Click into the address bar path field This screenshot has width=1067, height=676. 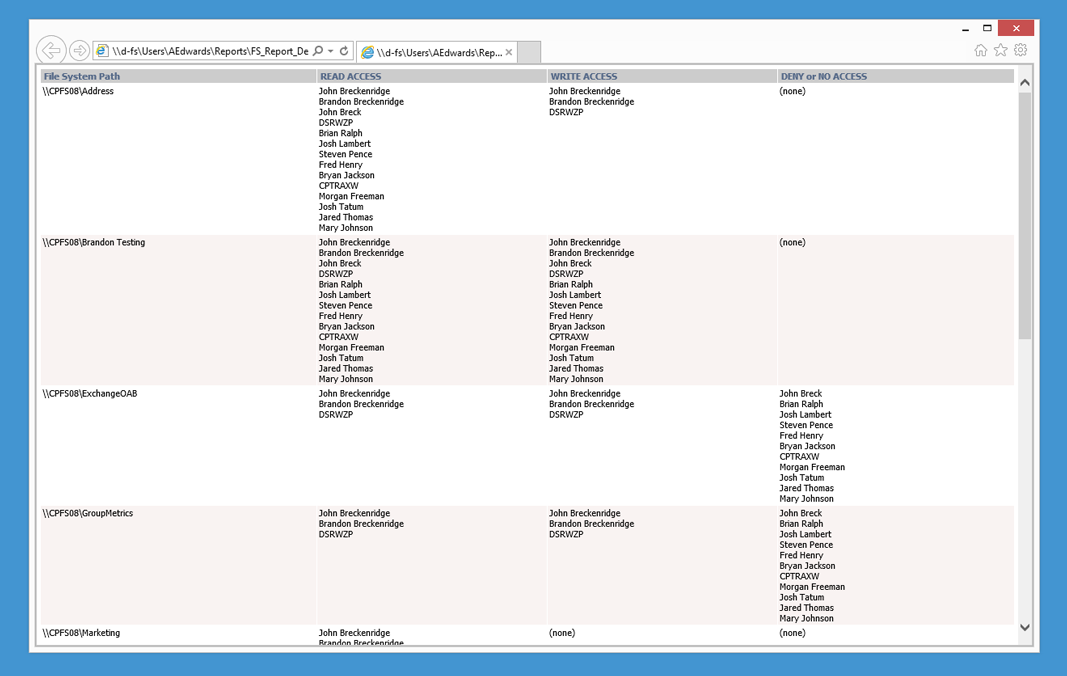(x=210, y=51)
